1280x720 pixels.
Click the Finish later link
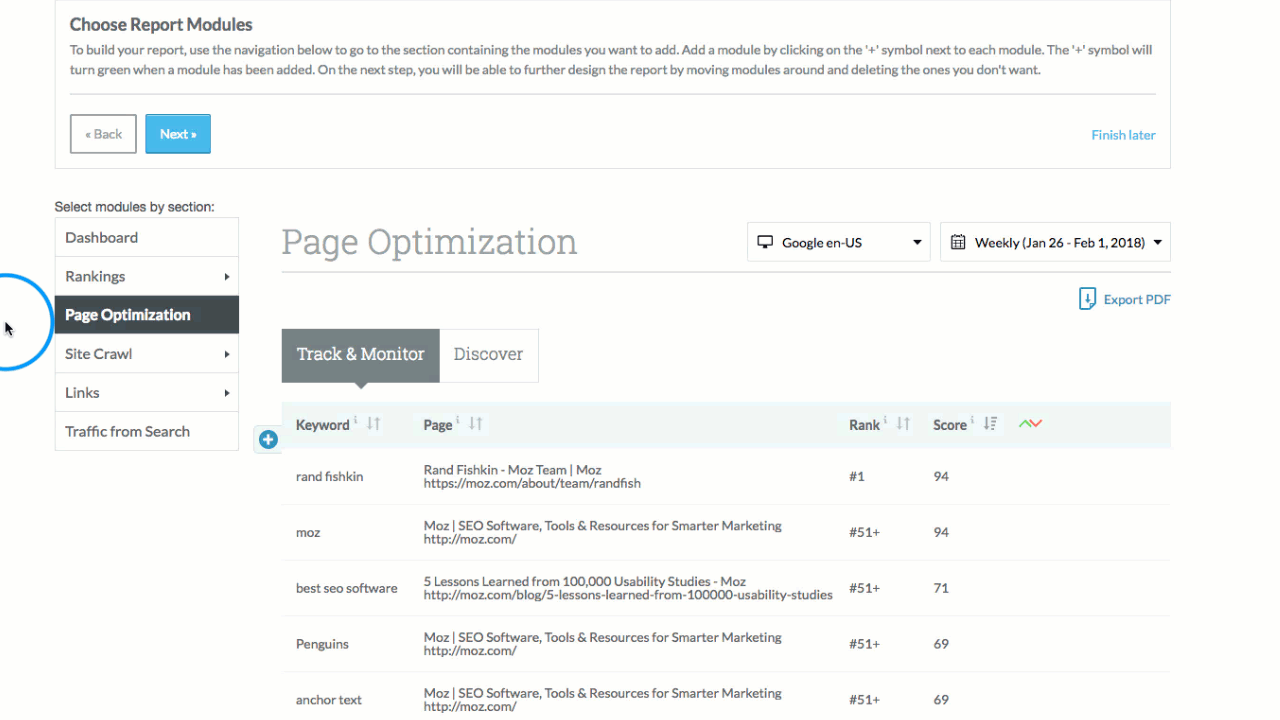[1123, 135]
